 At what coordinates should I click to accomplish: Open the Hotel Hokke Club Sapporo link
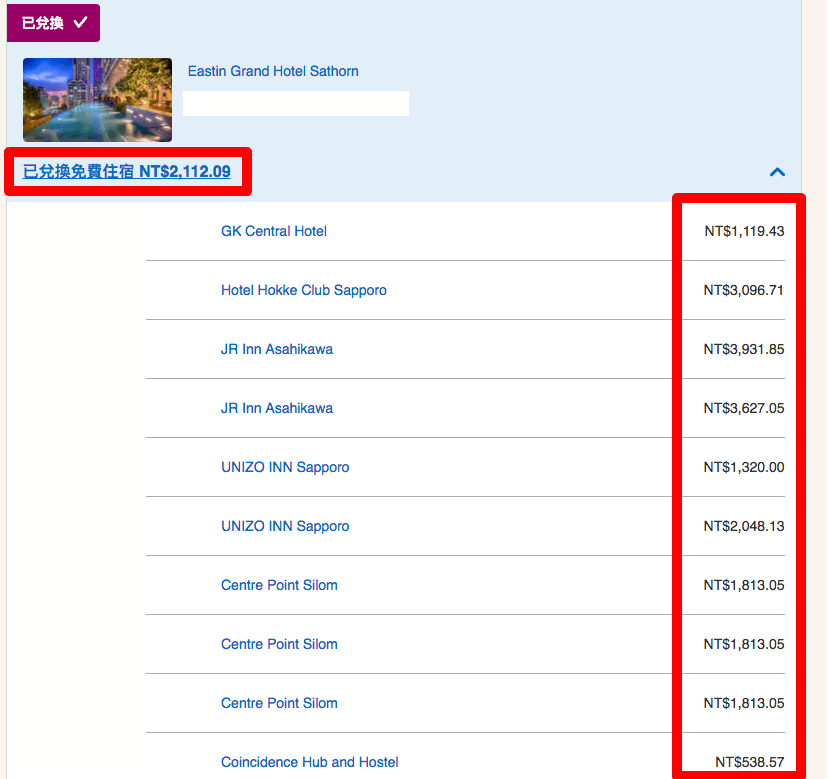click(x=304, y=290)
